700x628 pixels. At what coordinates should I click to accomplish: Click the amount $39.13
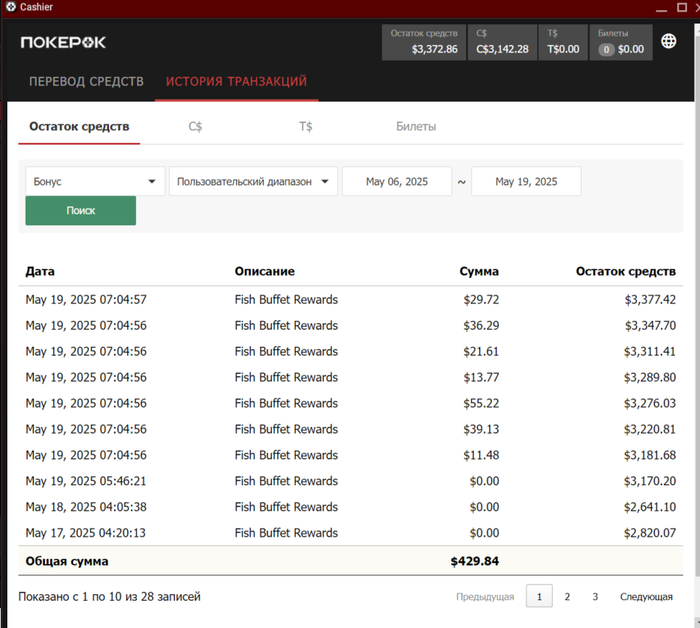(481, 428)
